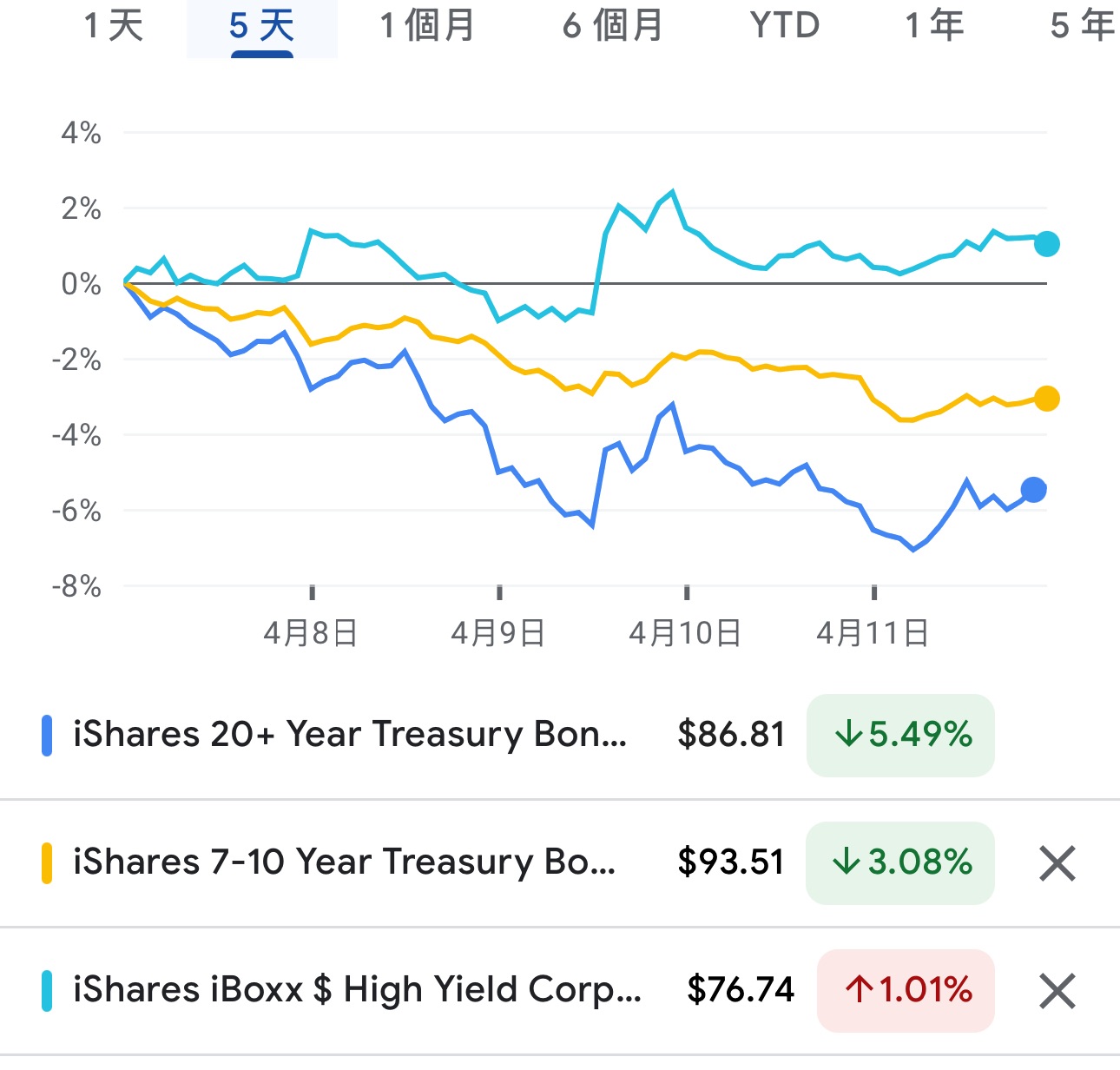Open iShares 20+ Year Treasury Bond listing

click(x=349, y=735)
